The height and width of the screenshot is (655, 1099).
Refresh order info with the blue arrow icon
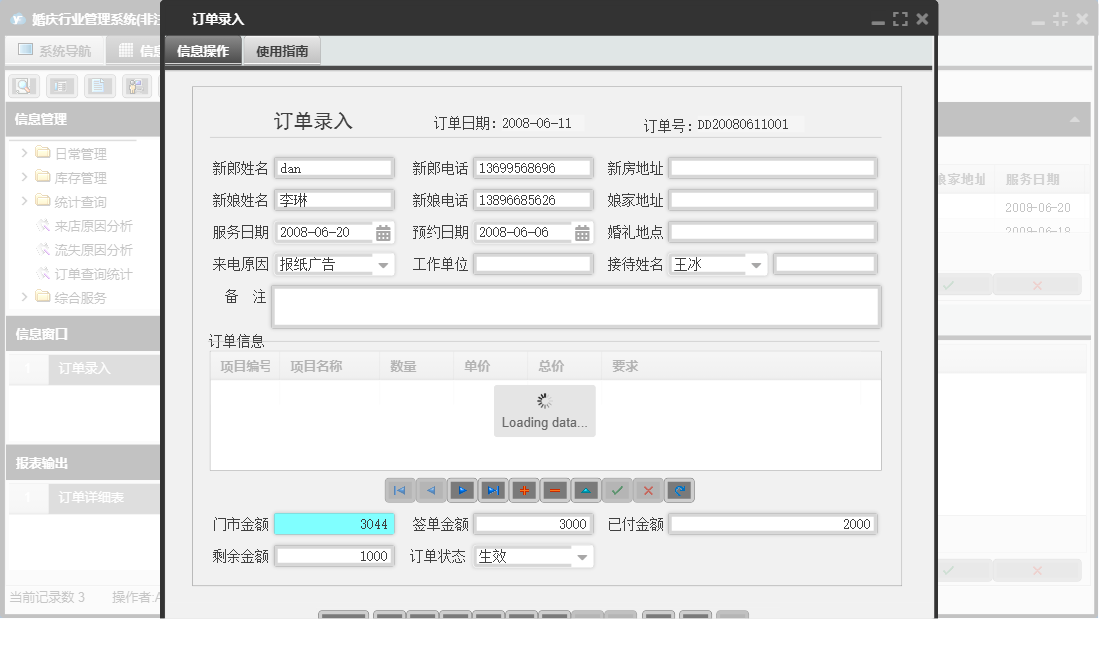point(678,490)
